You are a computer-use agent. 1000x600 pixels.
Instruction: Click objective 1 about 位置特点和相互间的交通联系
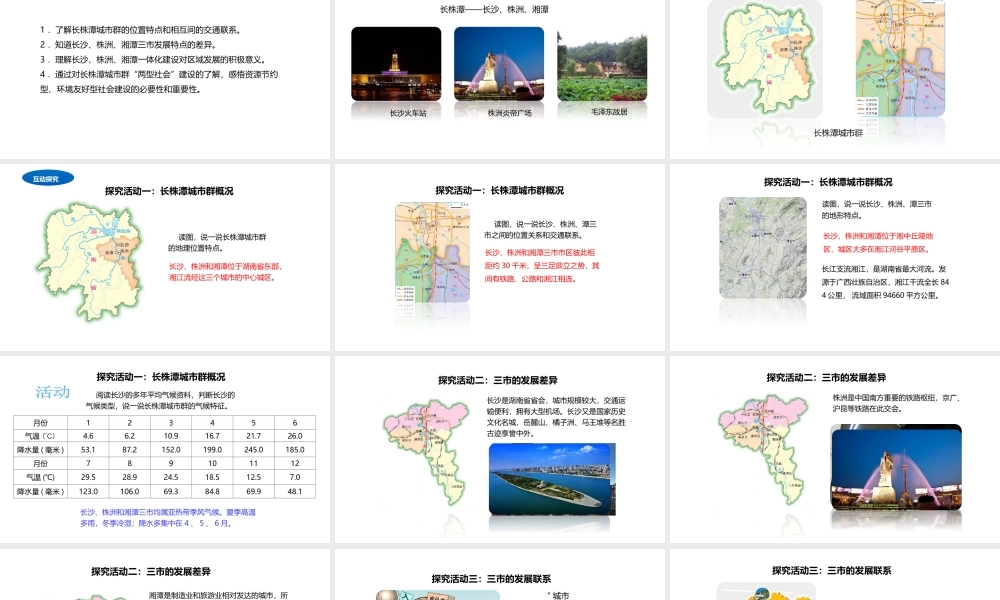(140, 30)
